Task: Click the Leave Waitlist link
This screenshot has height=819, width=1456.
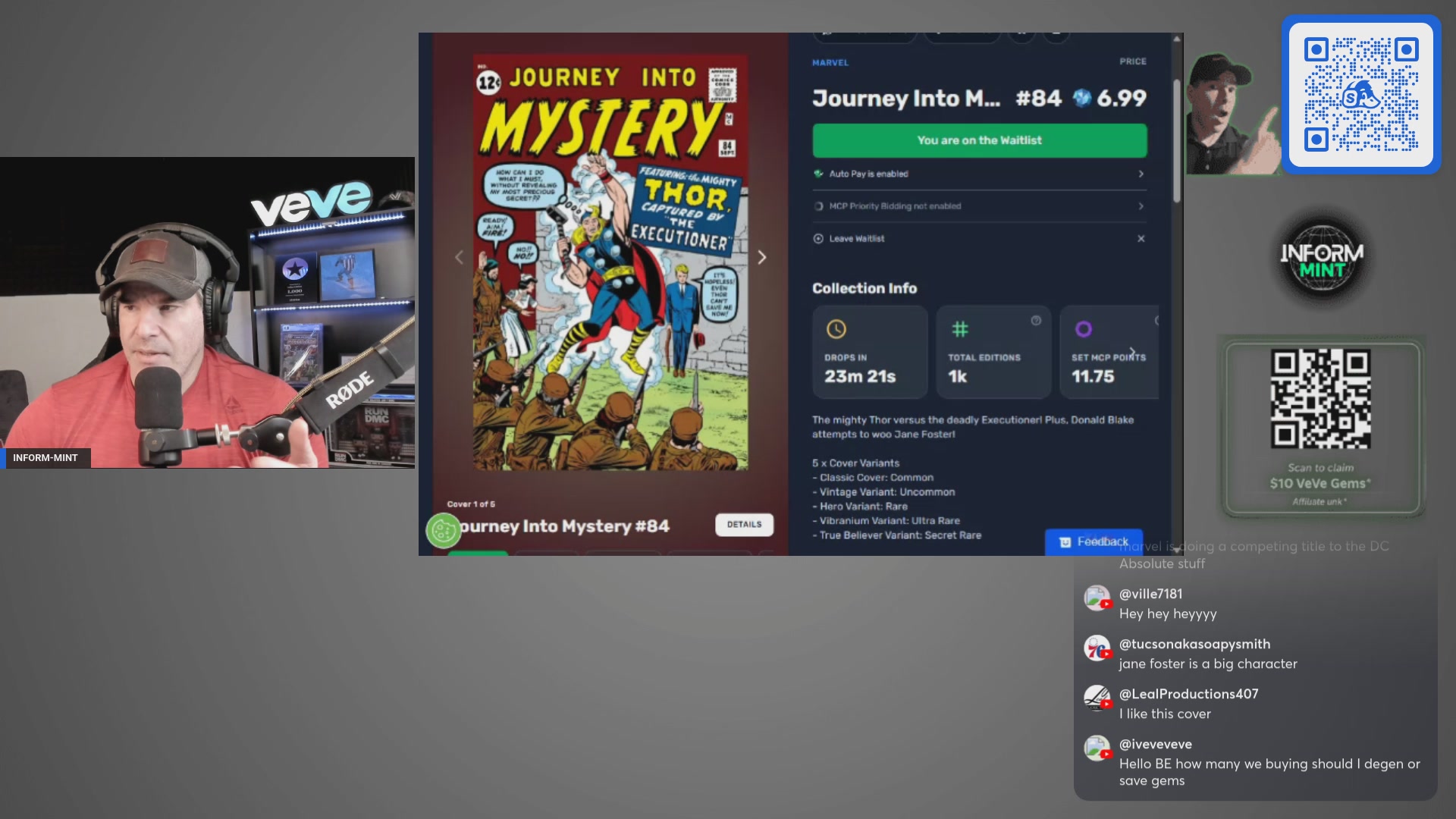Action: pyautogui.click(x=857, y=239)
